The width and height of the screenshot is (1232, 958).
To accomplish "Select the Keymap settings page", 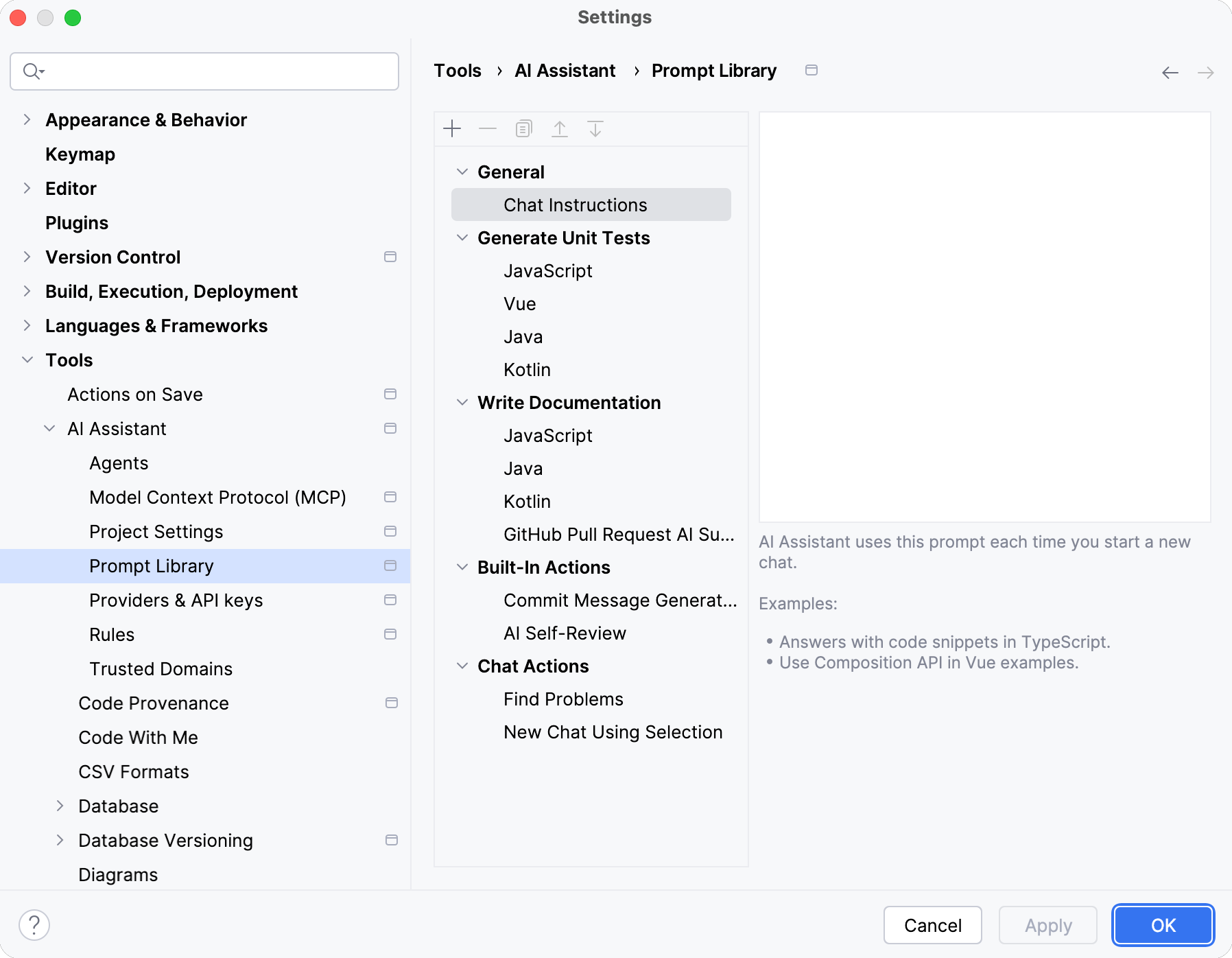I will (80, 154).
